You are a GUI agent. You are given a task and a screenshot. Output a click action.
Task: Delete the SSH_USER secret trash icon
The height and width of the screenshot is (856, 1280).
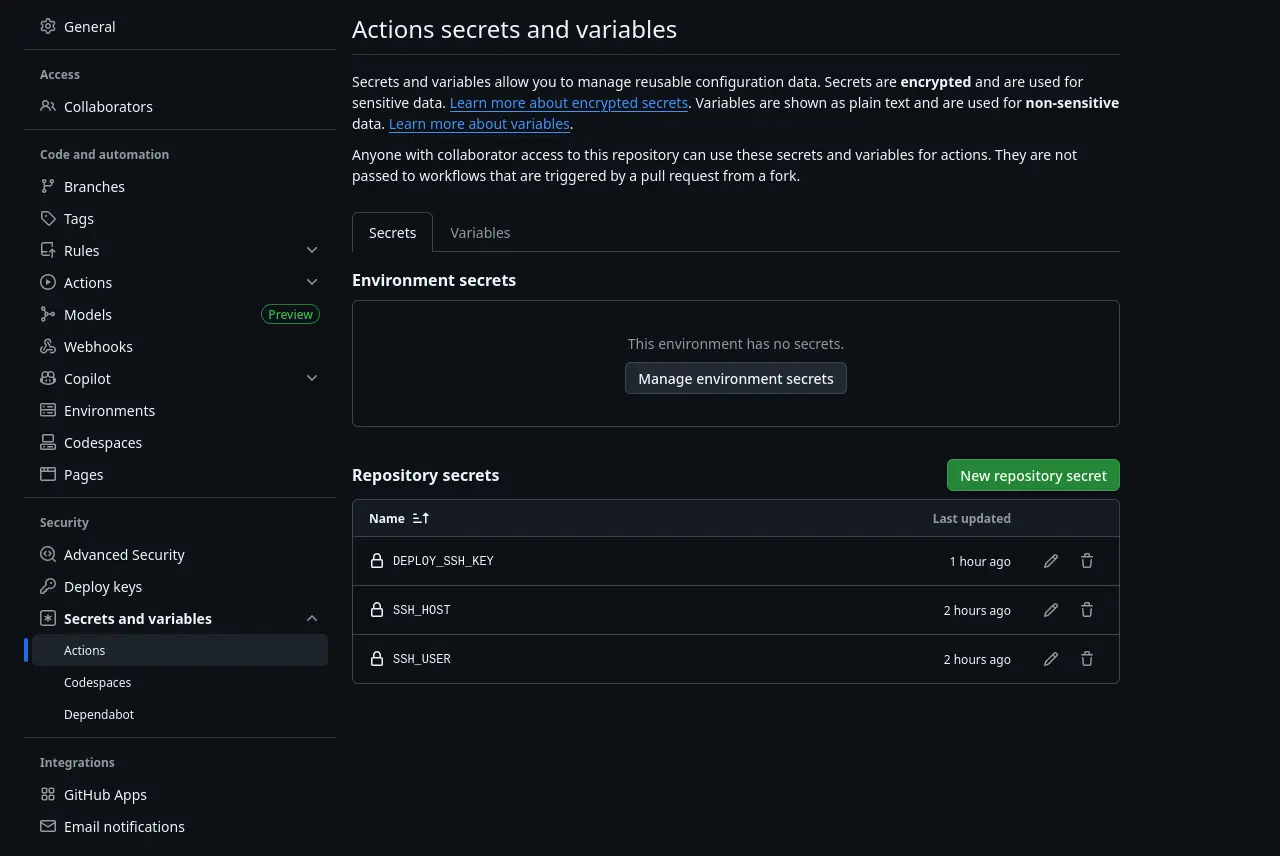click(1087, 659)
